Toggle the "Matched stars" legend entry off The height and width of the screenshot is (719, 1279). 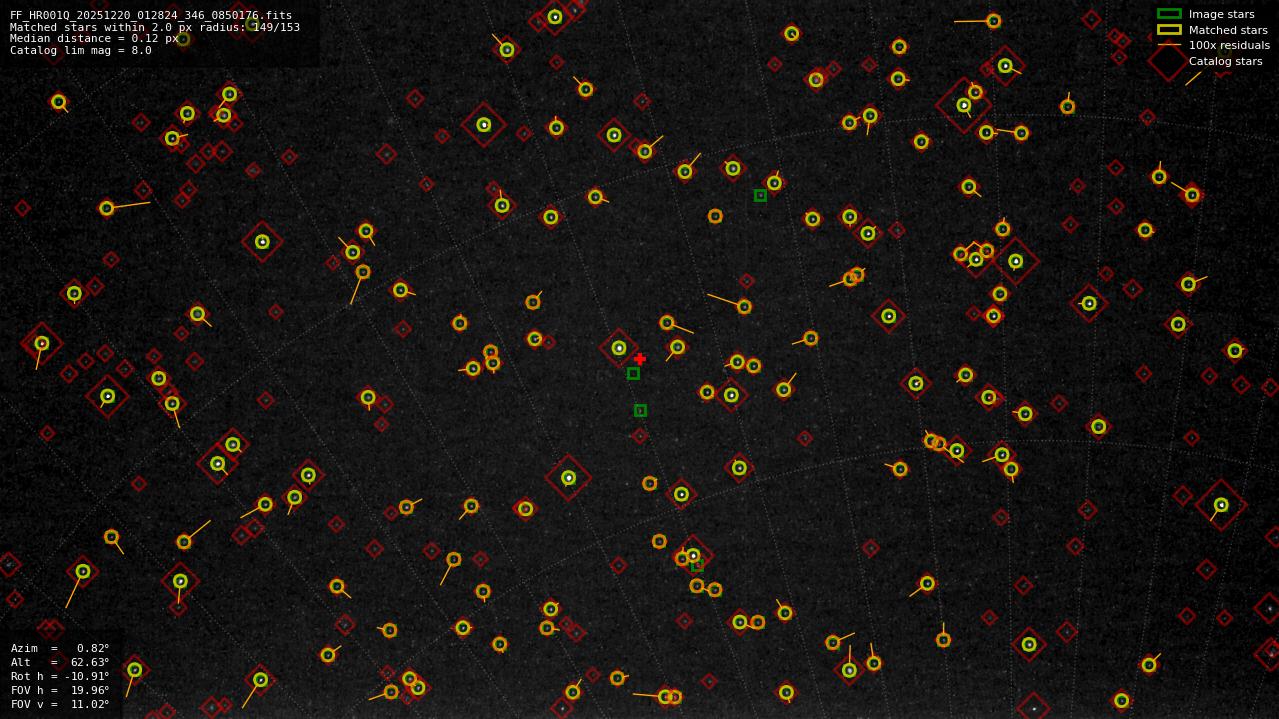(x=1228, y=30)
